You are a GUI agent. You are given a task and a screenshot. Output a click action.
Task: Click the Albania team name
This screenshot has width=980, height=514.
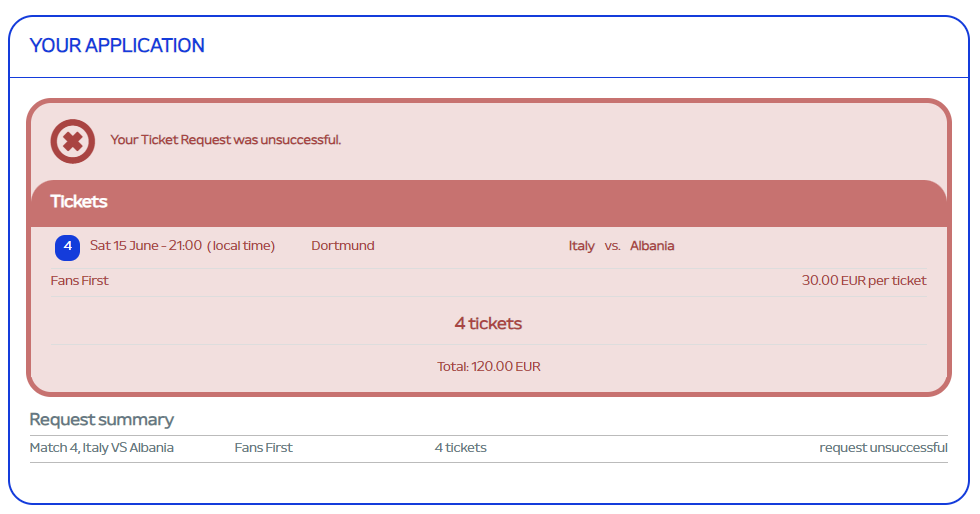click(x=652, y=246)
